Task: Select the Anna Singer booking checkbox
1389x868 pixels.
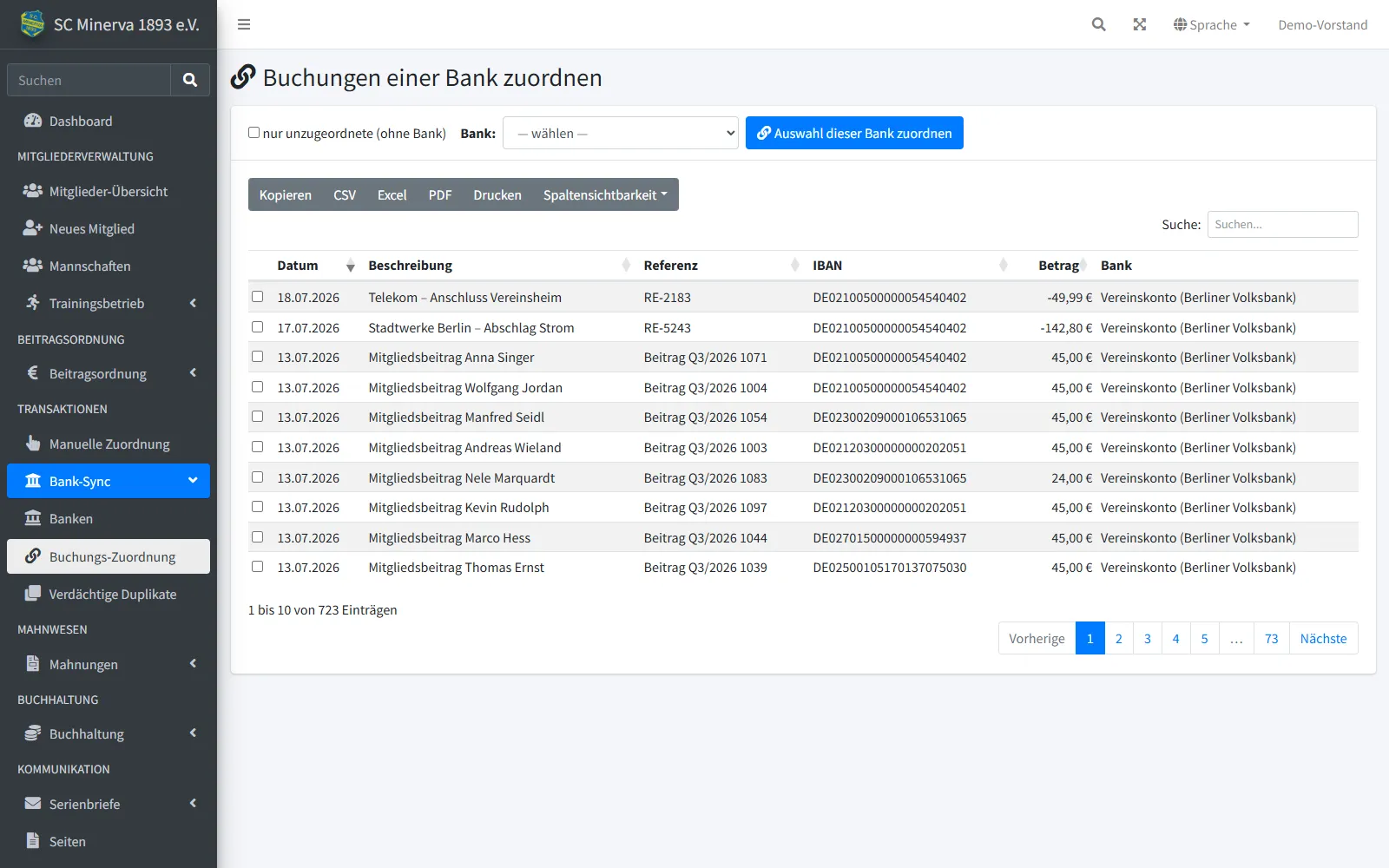Action: [x=258, y=357]
